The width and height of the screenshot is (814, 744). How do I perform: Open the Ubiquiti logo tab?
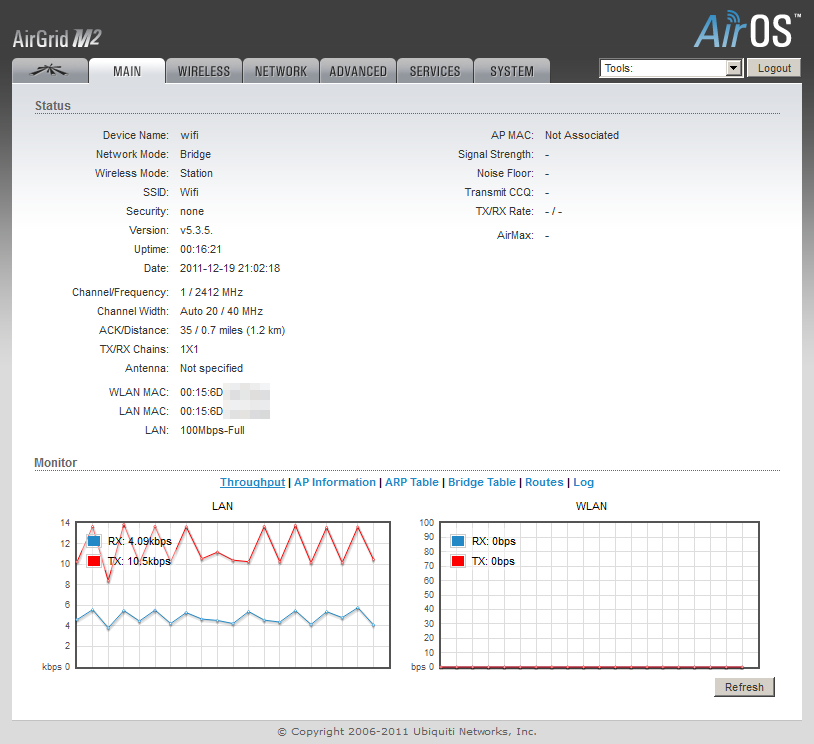[x=50, y=71]
